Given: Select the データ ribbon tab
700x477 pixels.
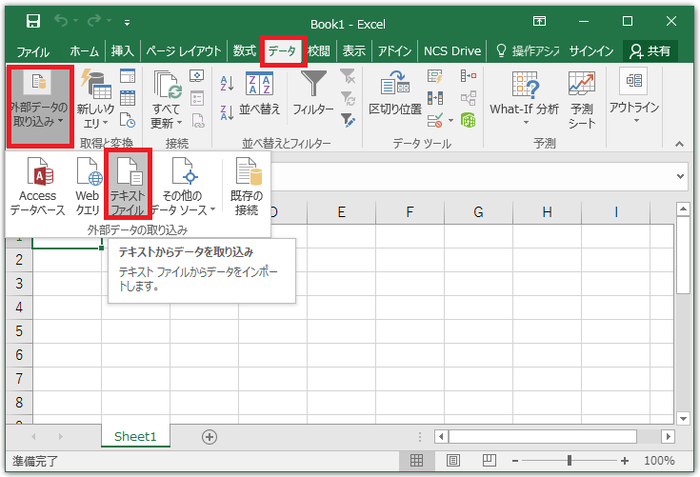Looking at the screenshot, I should (x=283, y=51).
